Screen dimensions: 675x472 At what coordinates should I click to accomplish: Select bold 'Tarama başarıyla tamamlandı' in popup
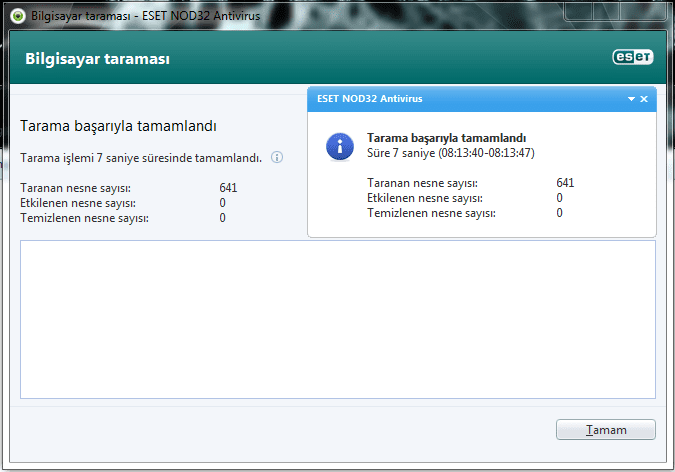(446, 138)
